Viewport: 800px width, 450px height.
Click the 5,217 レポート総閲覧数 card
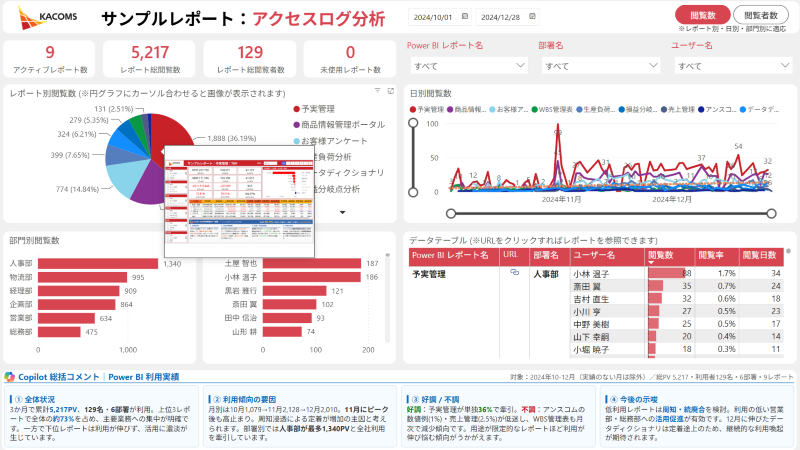pyautogui.click(x=149, y=59)
